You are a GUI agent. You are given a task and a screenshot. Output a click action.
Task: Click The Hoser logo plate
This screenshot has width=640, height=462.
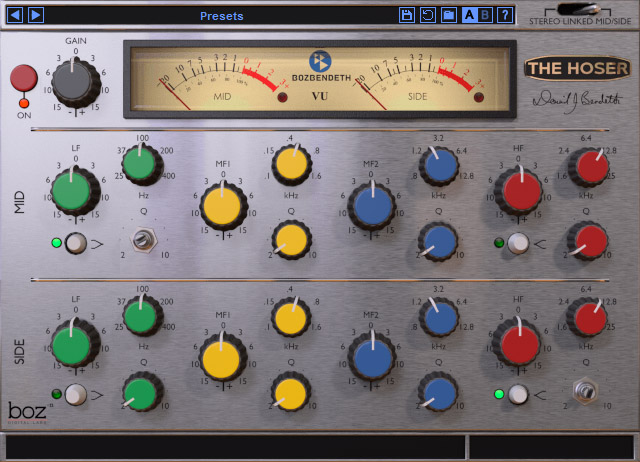(x=578, y=68)
